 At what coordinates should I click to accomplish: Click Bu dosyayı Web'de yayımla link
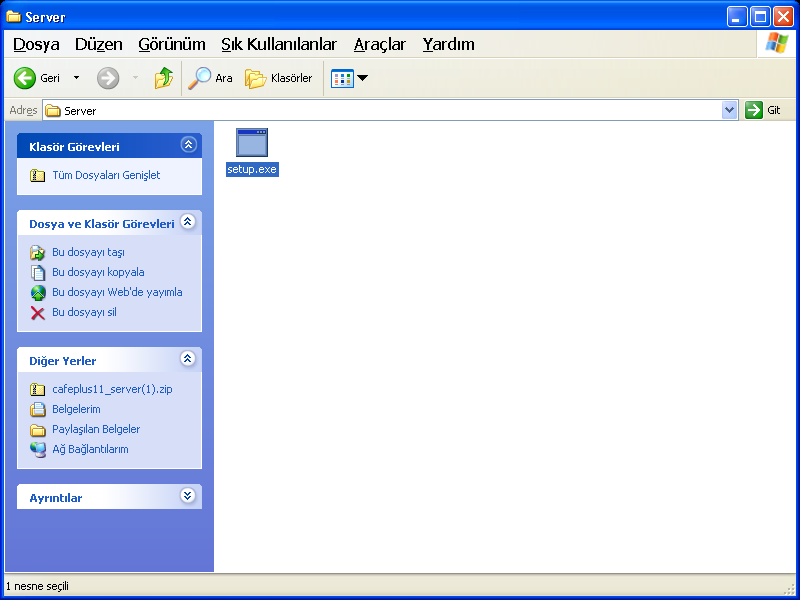tap(117, 292)
